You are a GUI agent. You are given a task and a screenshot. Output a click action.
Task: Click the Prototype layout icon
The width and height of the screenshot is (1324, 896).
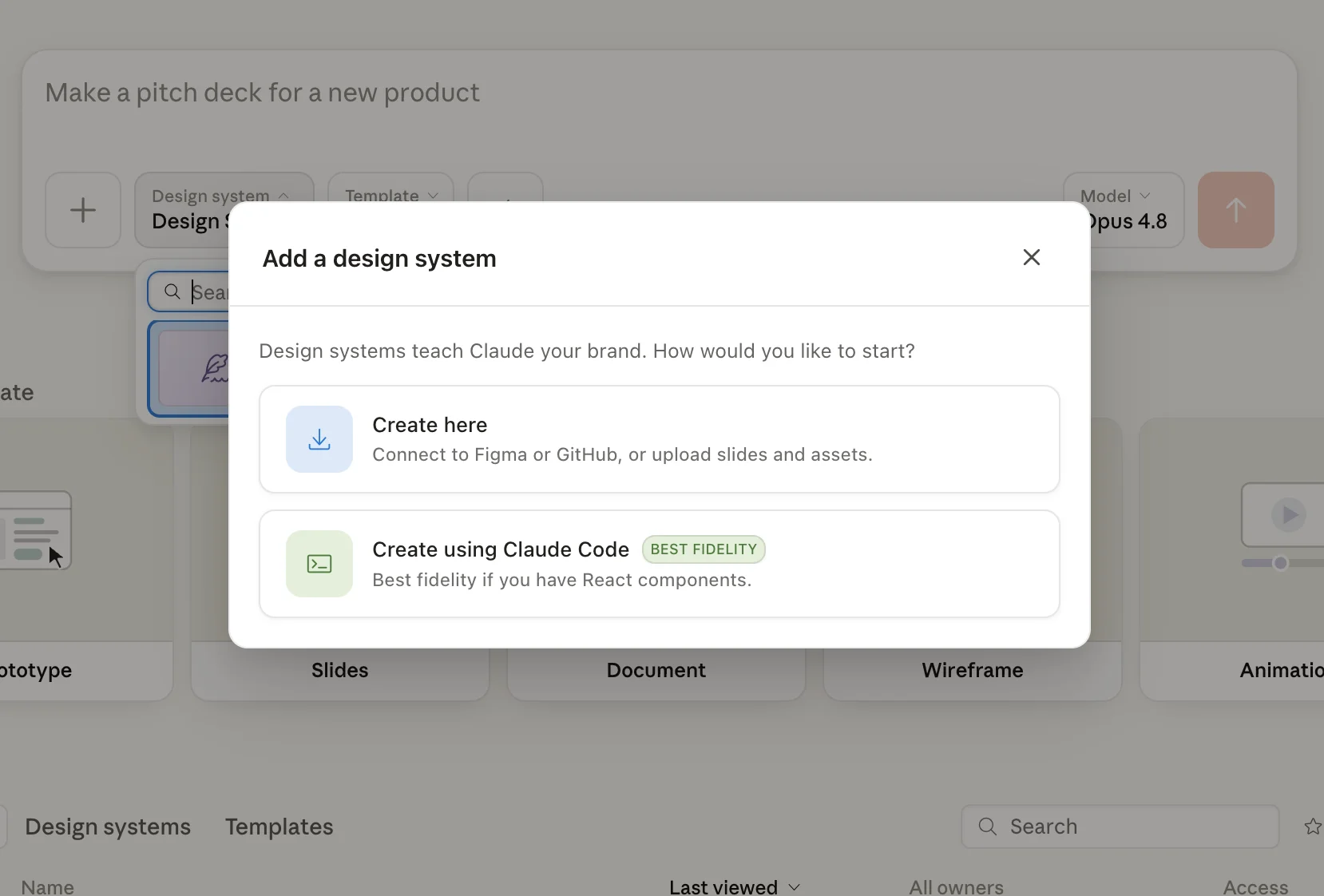pyautogui.click(x=35, y=530)
